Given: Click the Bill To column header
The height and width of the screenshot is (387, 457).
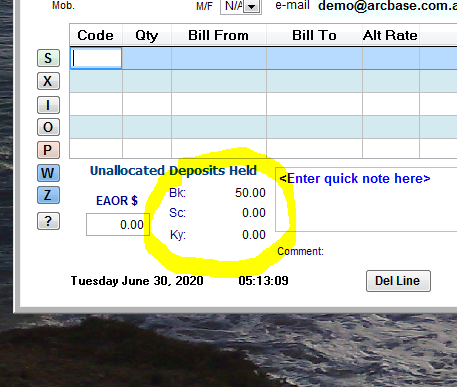Looking at the screenshot, I should [314, 35].
